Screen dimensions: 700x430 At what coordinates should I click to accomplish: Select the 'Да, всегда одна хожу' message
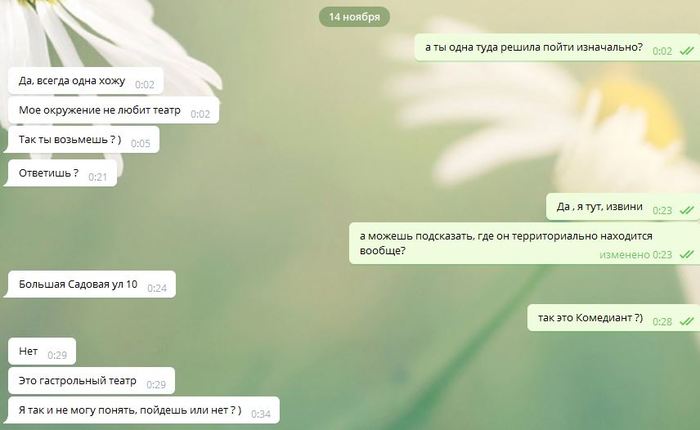86,81
